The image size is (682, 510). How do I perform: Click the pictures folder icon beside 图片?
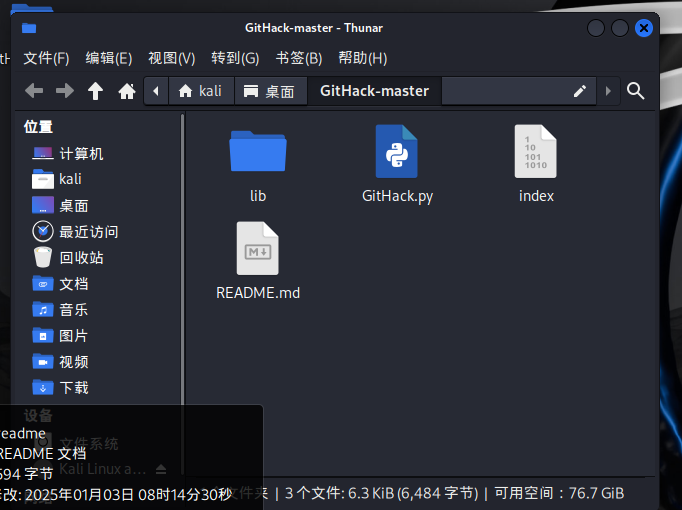tap(43, 336)
